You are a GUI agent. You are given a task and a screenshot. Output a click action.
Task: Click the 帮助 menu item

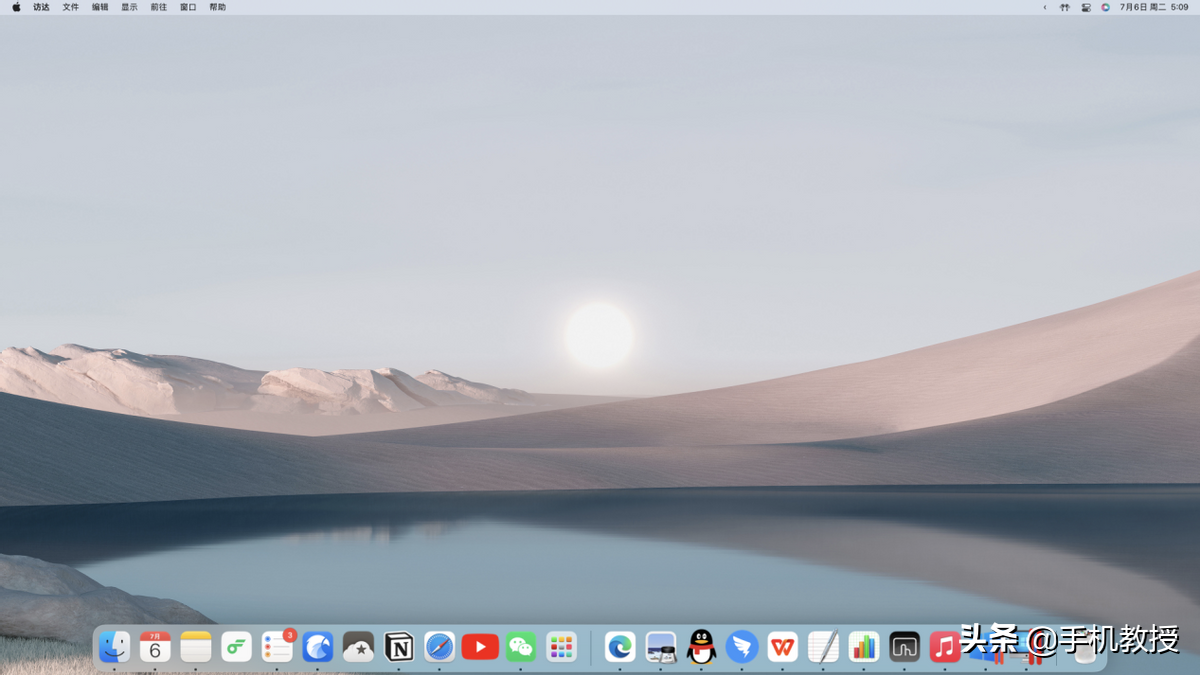click(x=217, y=7)
